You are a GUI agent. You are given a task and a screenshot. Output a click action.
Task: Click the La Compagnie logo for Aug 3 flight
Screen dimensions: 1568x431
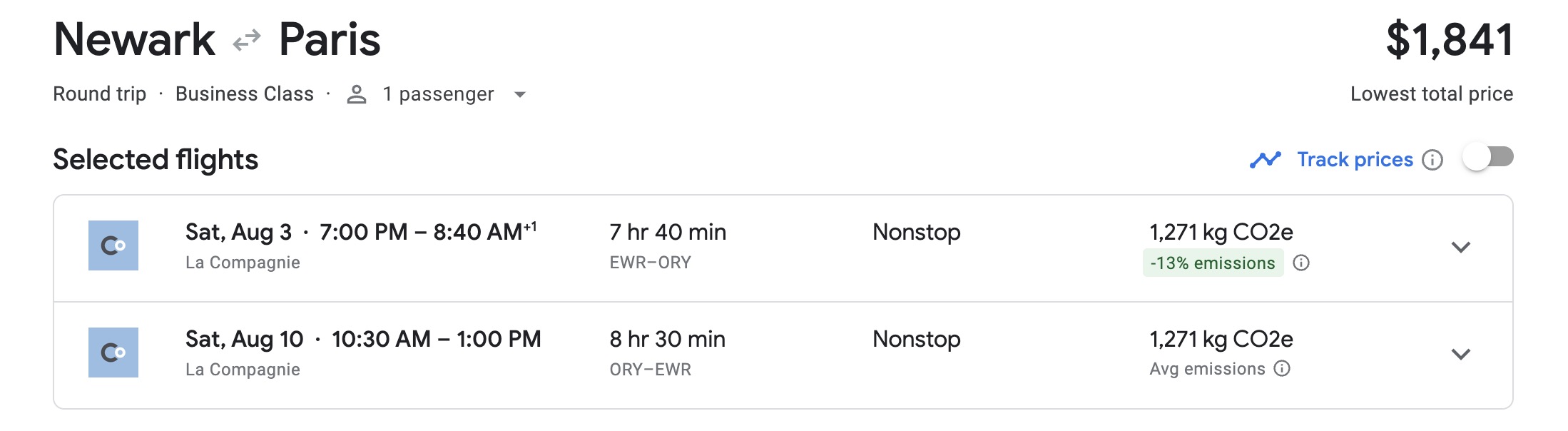pyautogui.click(x=113, y=245)
